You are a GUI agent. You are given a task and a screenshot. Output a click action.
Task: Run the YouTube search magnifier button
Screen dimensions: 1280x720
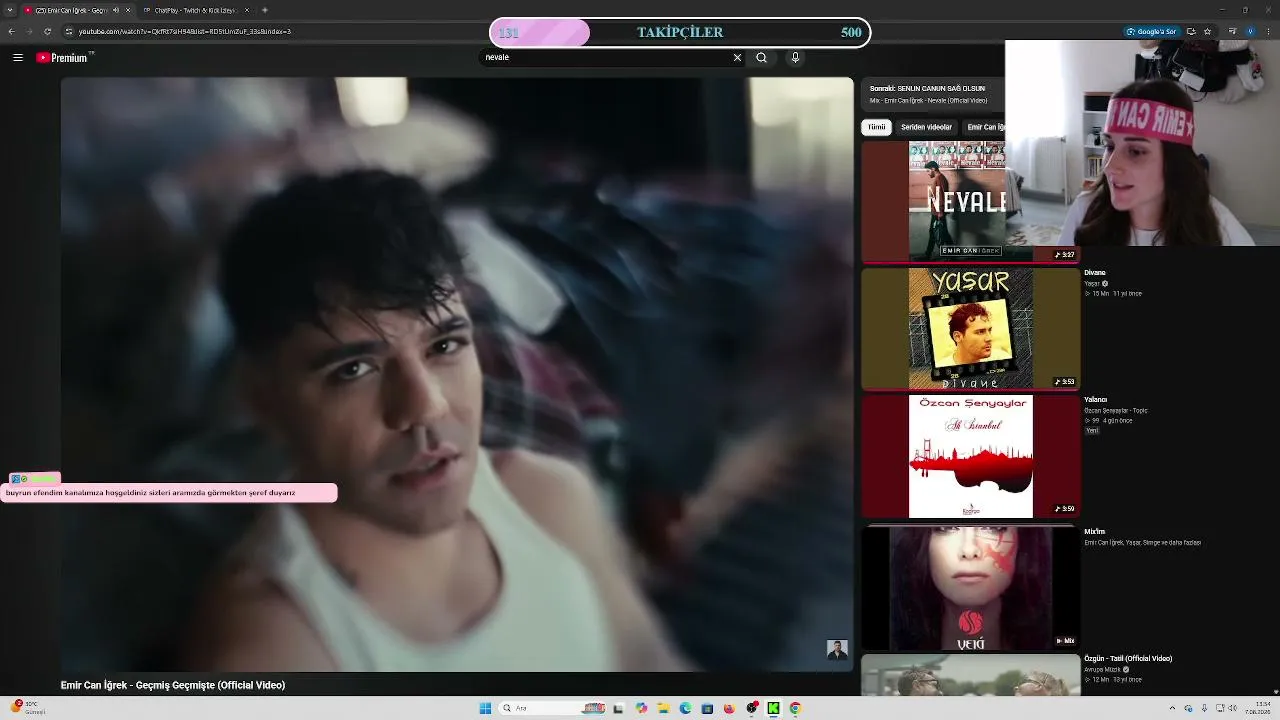point(761,58)
